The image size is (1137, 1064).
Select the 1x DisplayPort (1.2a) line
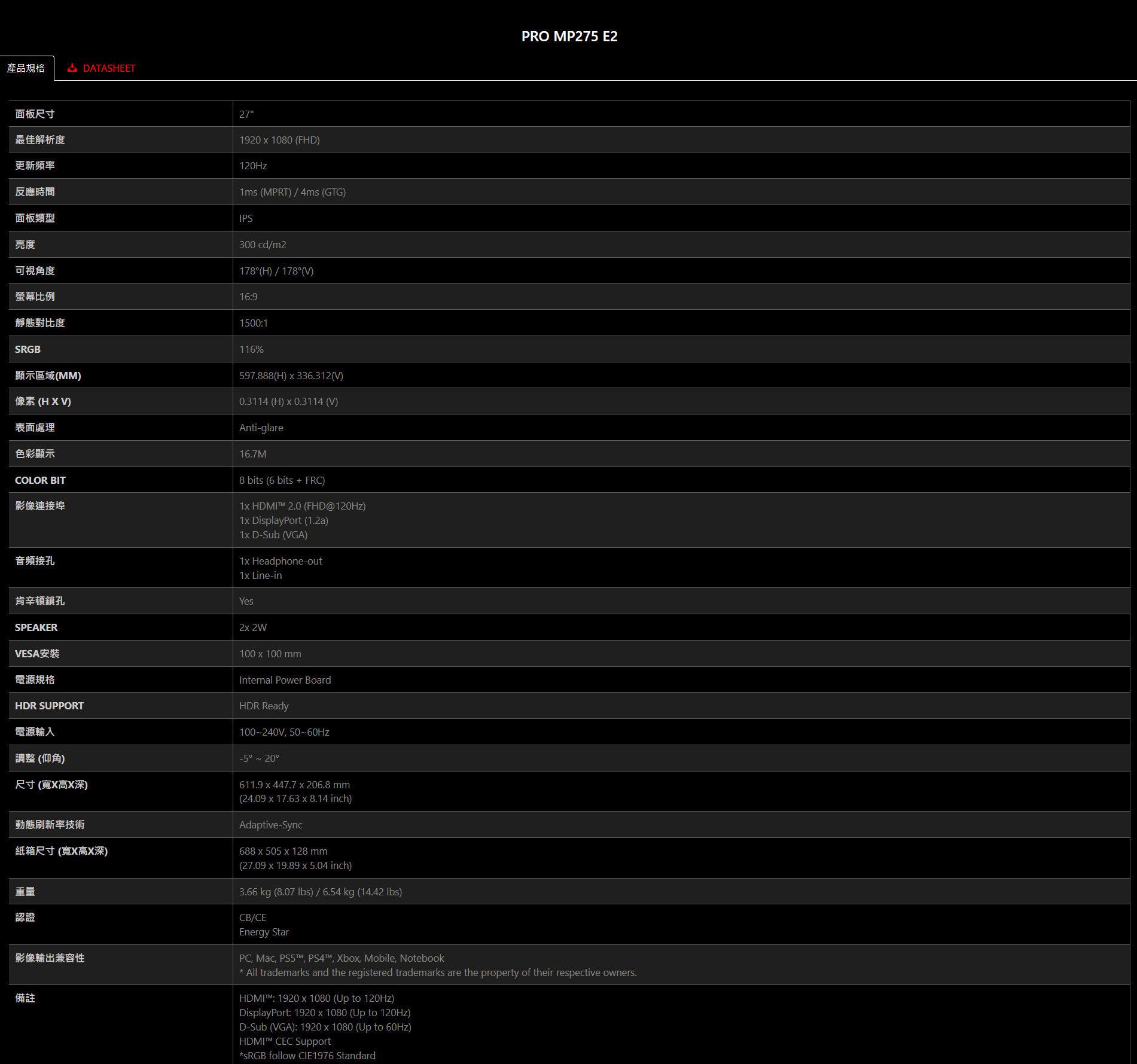click(x=284, y=520)
